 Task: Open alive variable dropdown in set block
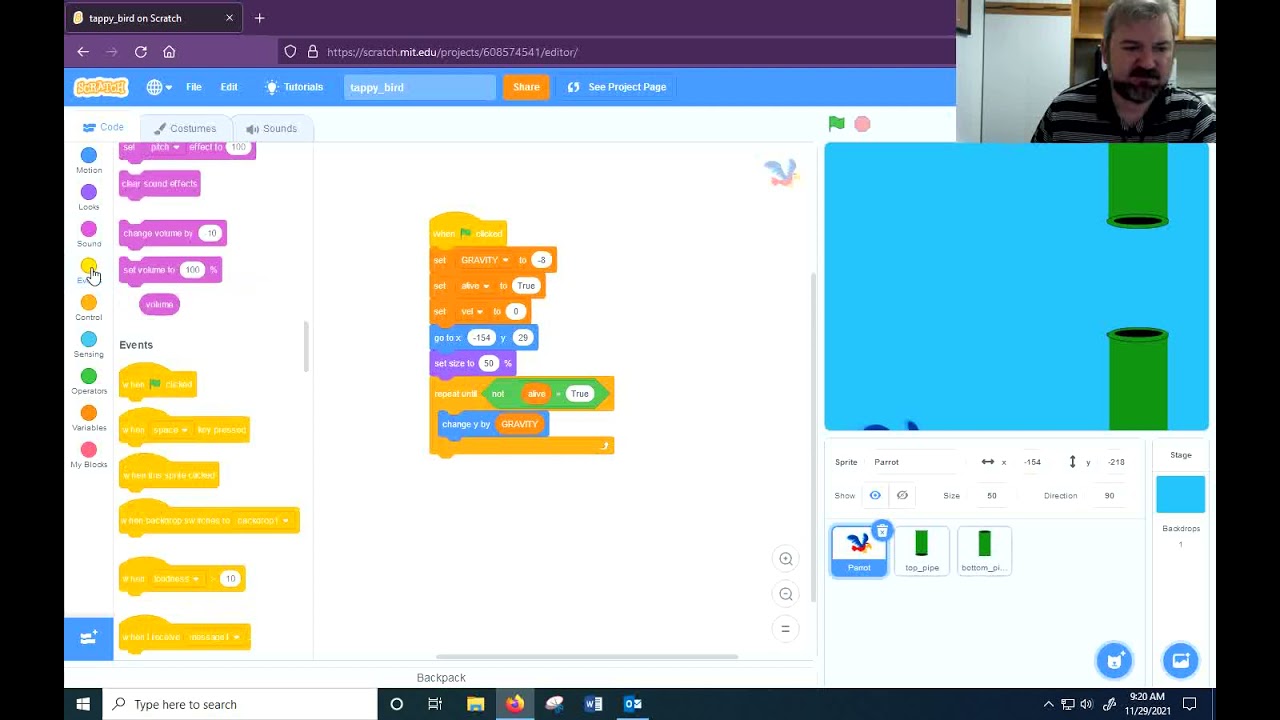pyautogui.click(x=475, y=286)
